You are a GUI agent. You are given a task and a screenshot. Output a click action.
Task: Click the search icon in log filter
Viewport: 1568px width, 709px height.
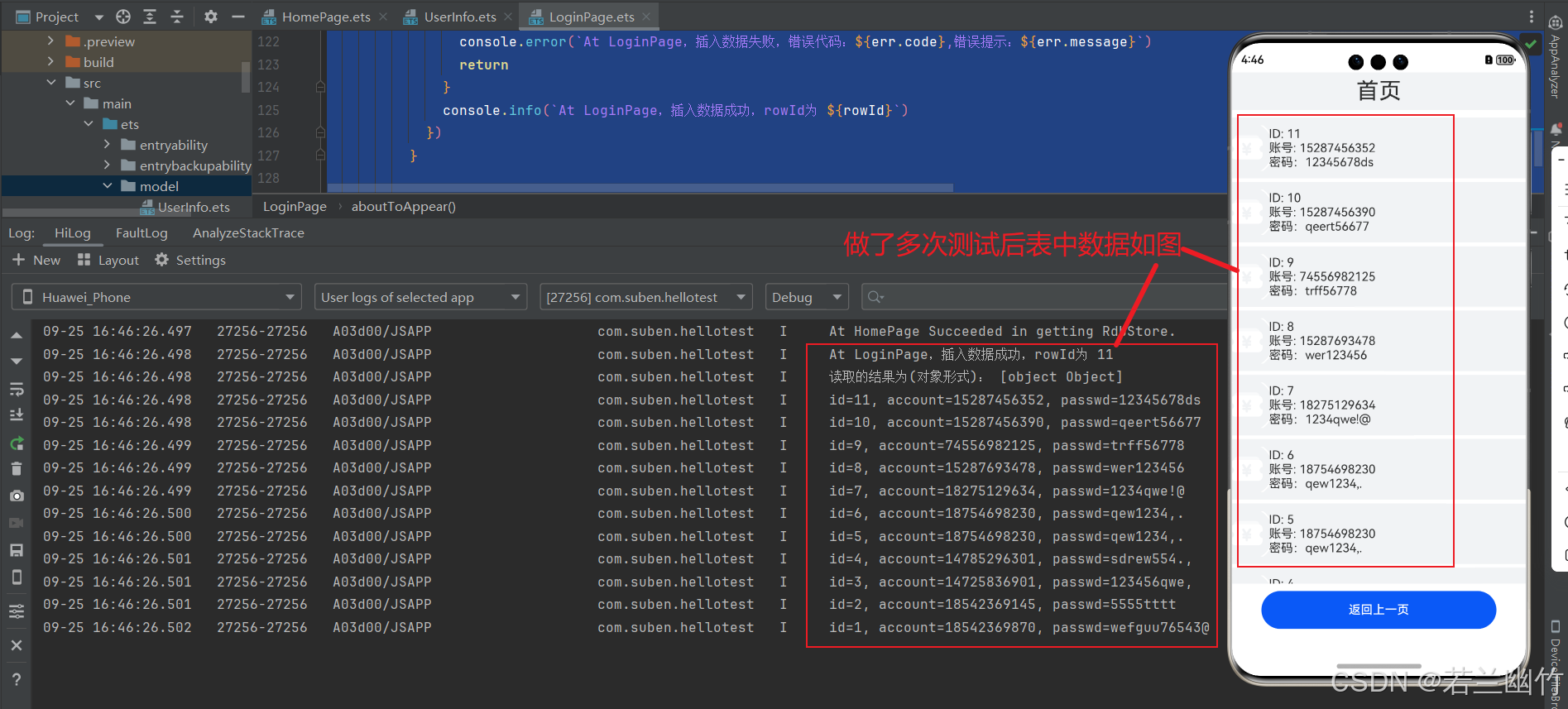(x=875, y=297)
